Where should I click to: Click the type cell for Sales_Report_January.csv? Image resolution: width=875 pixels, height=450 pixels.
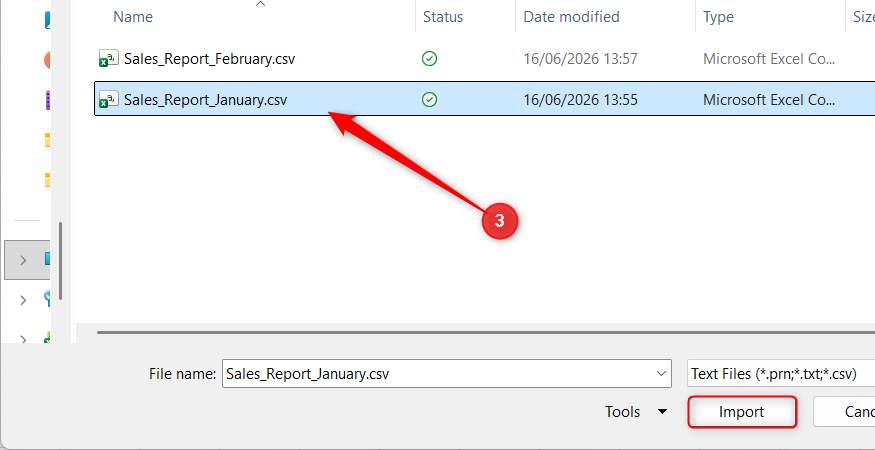coord(769,100)
